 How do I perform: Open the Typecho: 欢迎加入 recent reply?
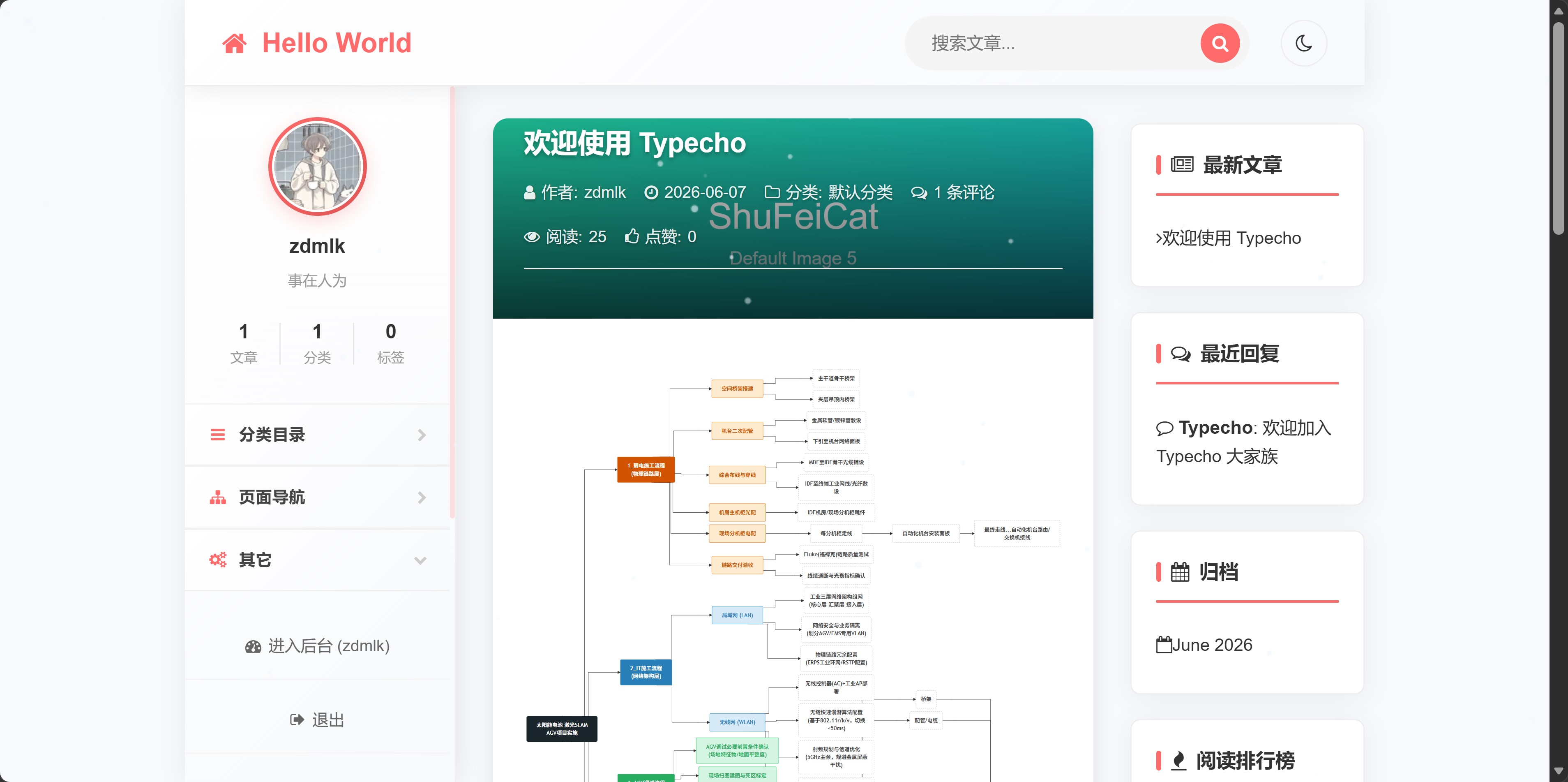click(x=1243, y=442)
